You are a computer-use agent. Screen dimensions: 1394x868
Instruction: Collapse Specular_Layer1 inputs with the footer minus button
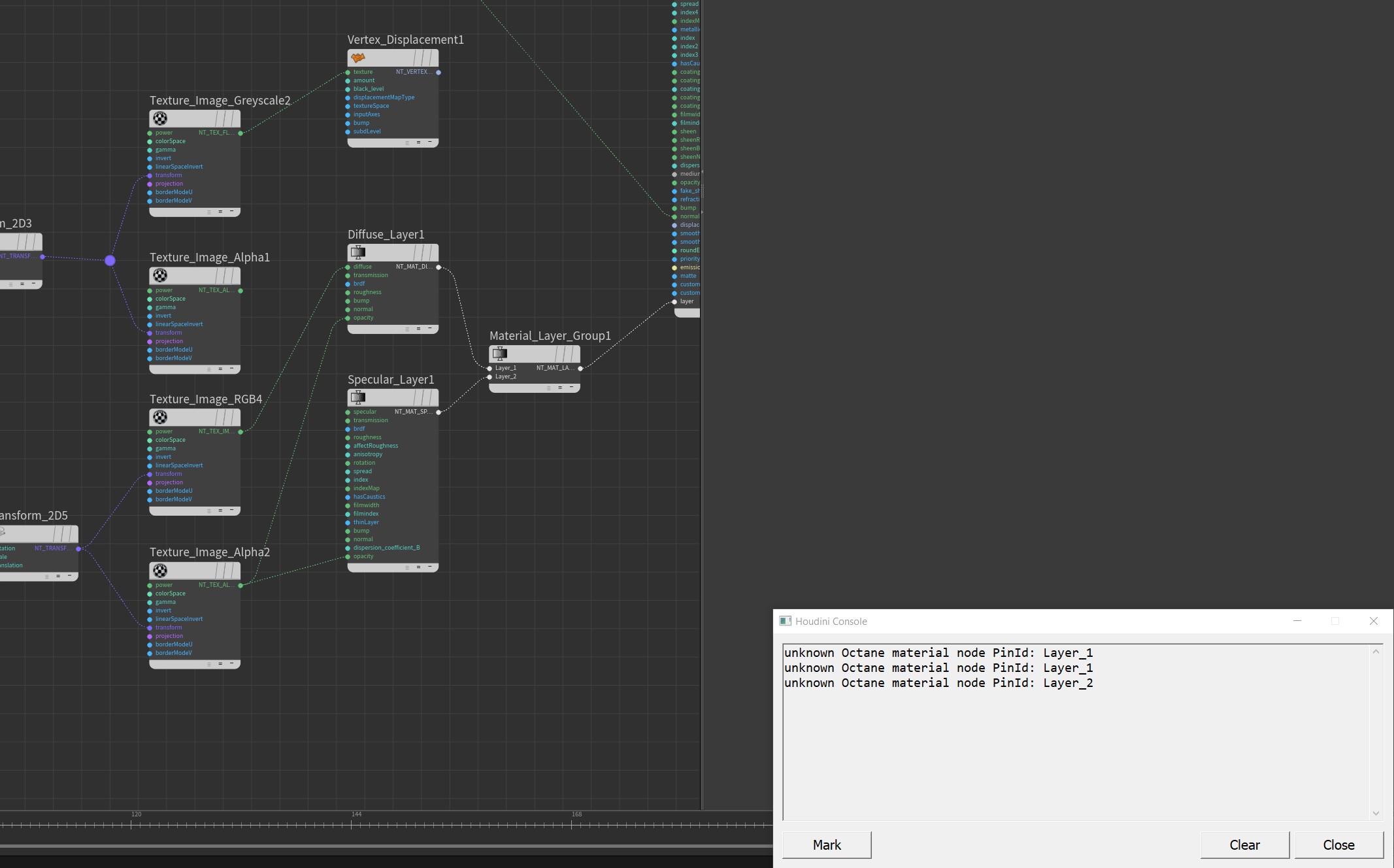(430, 567)
